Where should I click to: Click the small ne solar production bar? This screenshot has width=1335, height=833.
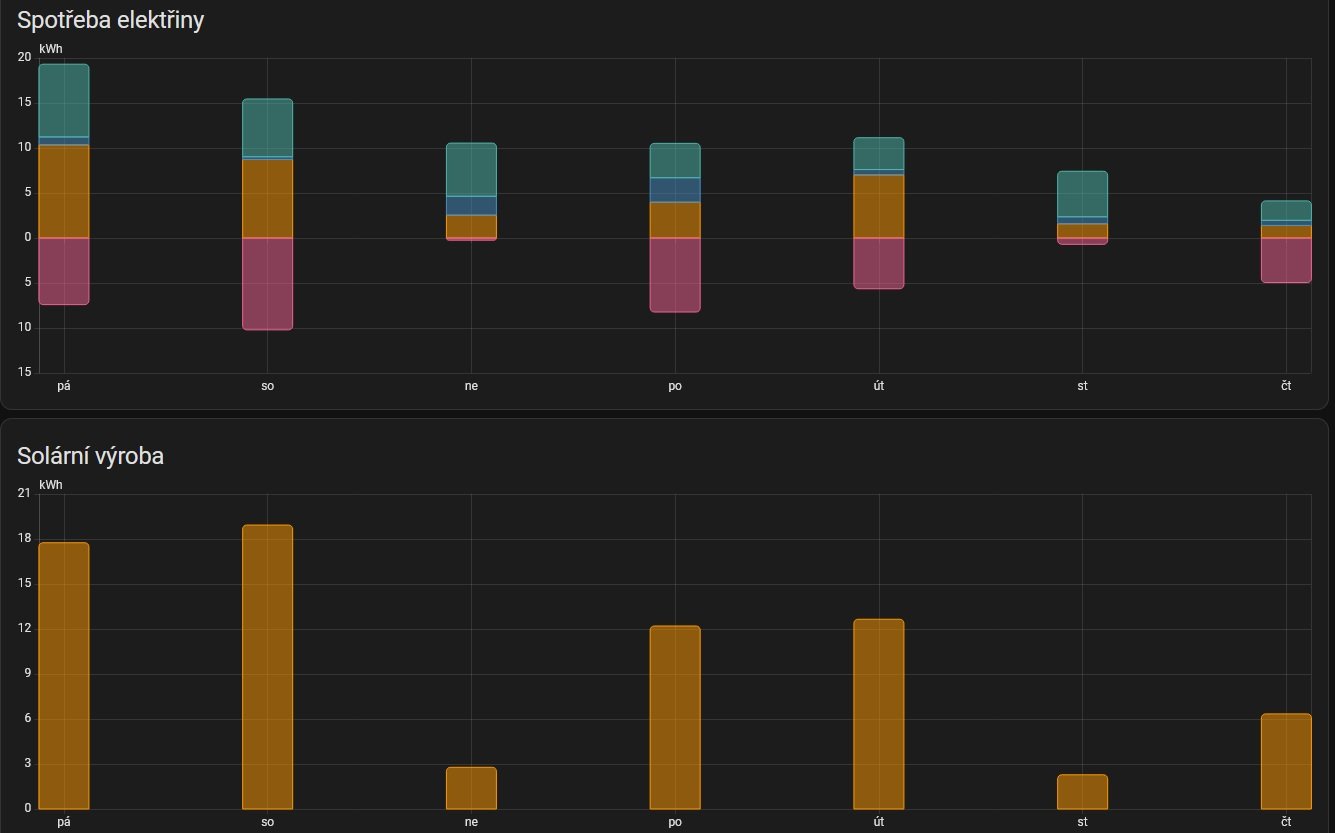pyautogui.click(x=471, y=788)
